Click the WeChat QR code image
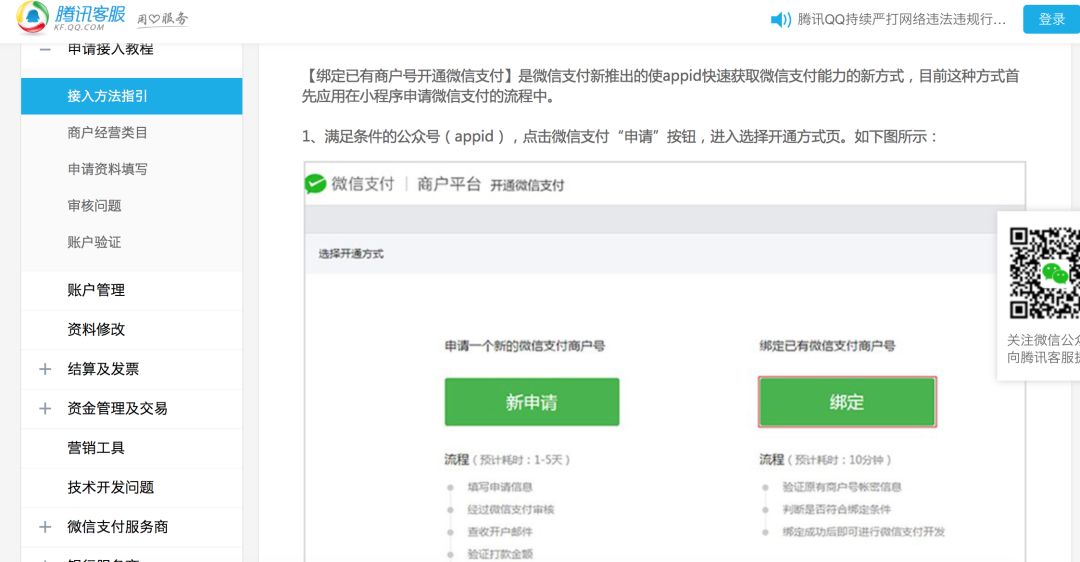The height and width of the screenshot is (562, 1080). click(x=1044, y=273)
